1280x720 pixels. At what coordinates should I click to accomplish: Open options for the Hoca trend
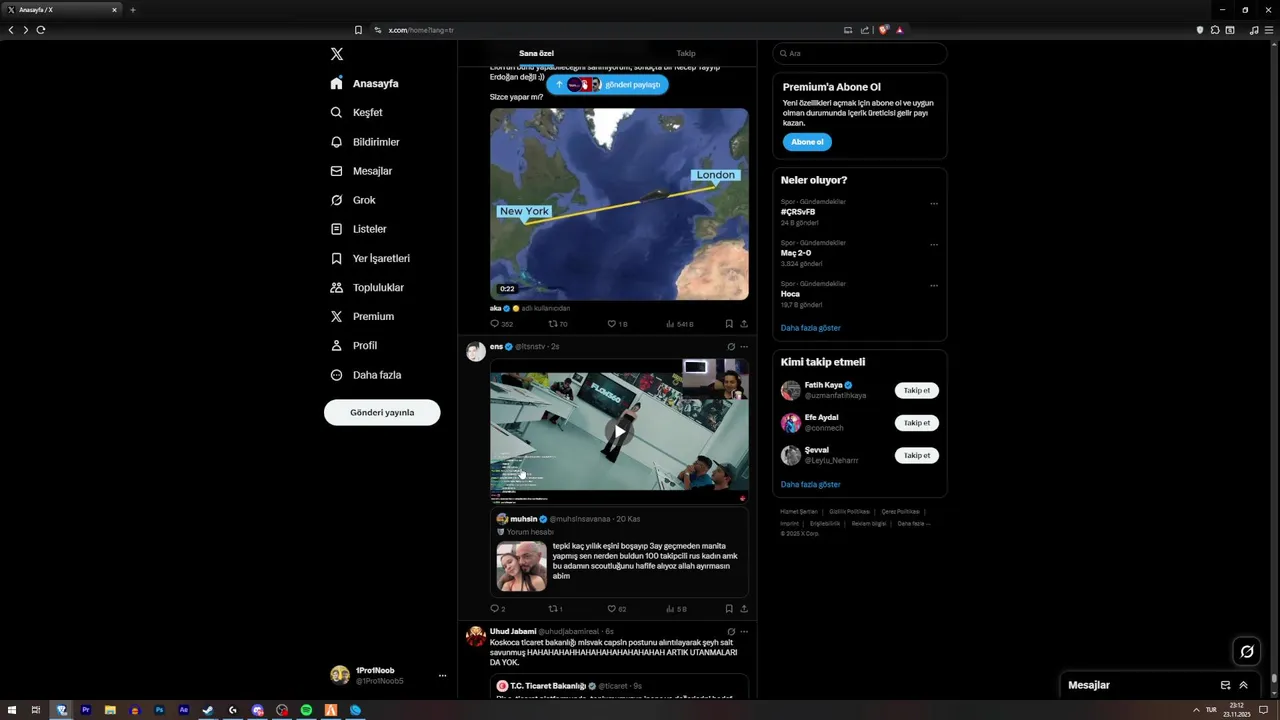coord(934,286)
